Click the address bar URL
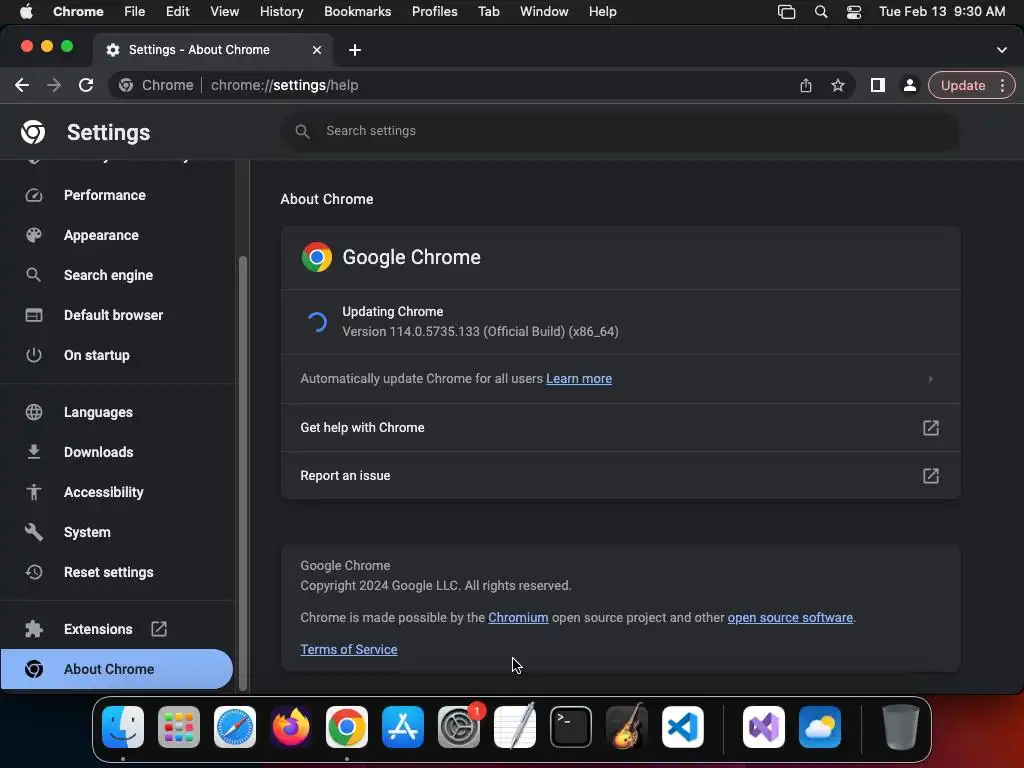Viewport: 1024px width, 768px height. point(284,86)
